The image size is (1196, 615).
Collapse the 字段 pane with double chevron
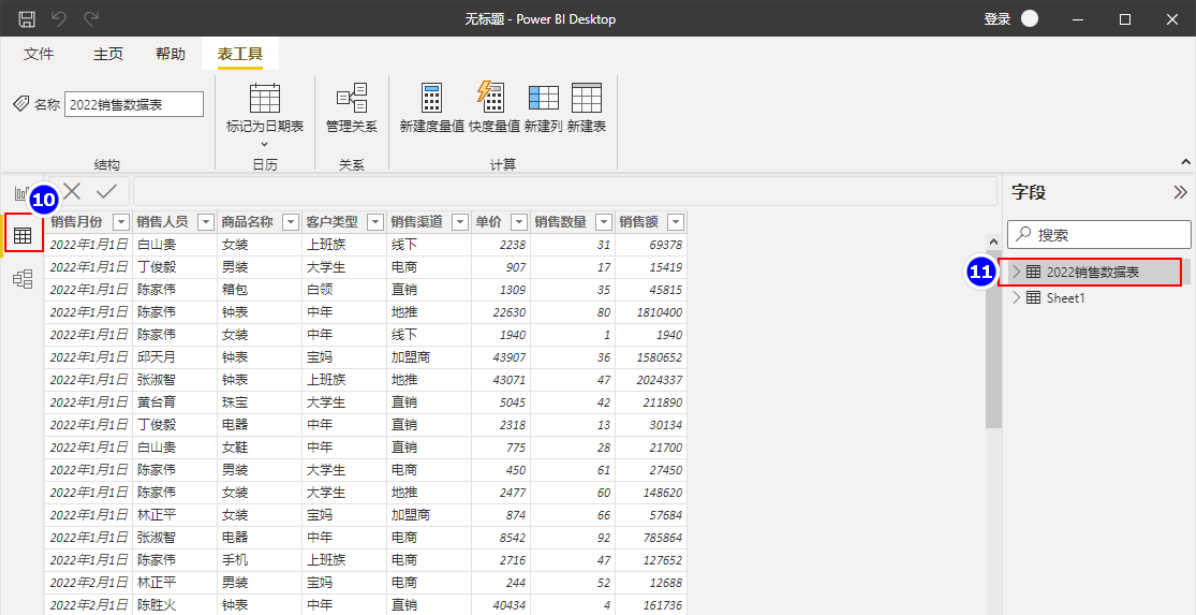coord(1180,192)
